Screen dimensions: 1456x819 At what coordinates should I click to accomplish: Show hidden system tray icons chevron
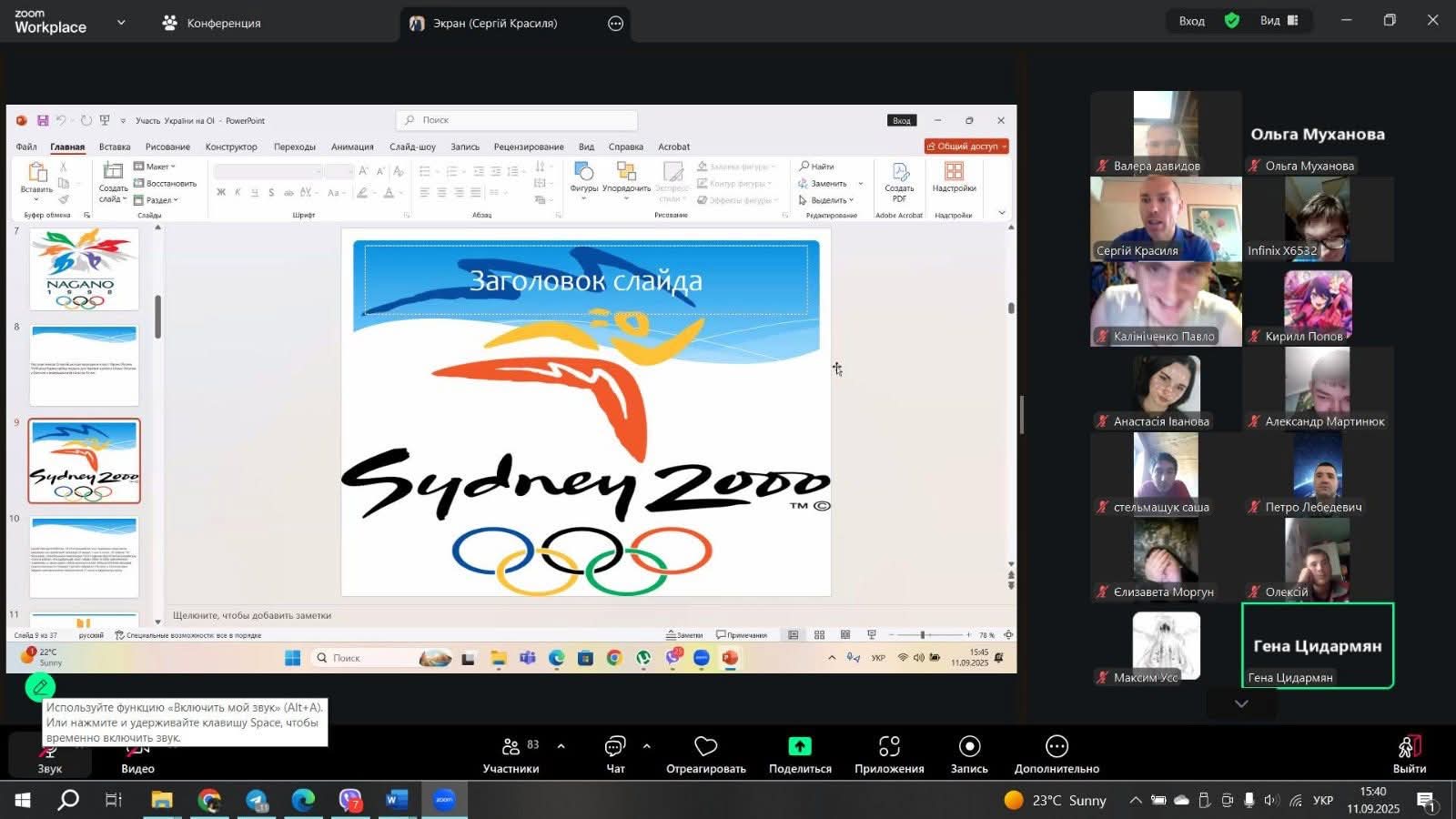pyautogui.click(x=1135, y=800)
